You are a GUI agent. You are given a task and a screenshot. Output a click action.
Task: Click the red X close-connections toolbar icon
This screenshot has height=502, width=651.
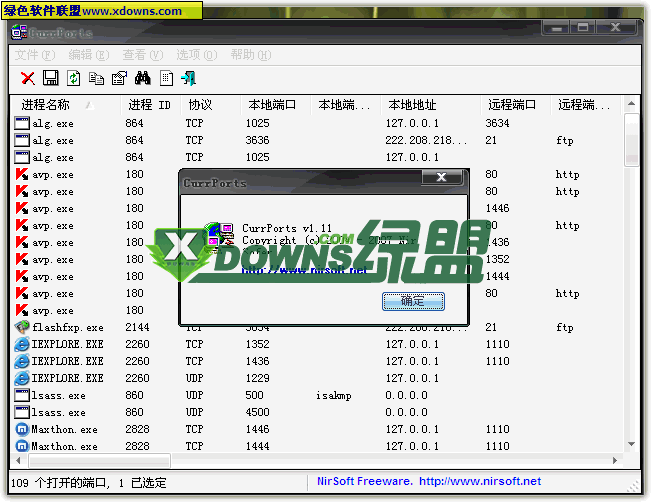tap(28, 78)
